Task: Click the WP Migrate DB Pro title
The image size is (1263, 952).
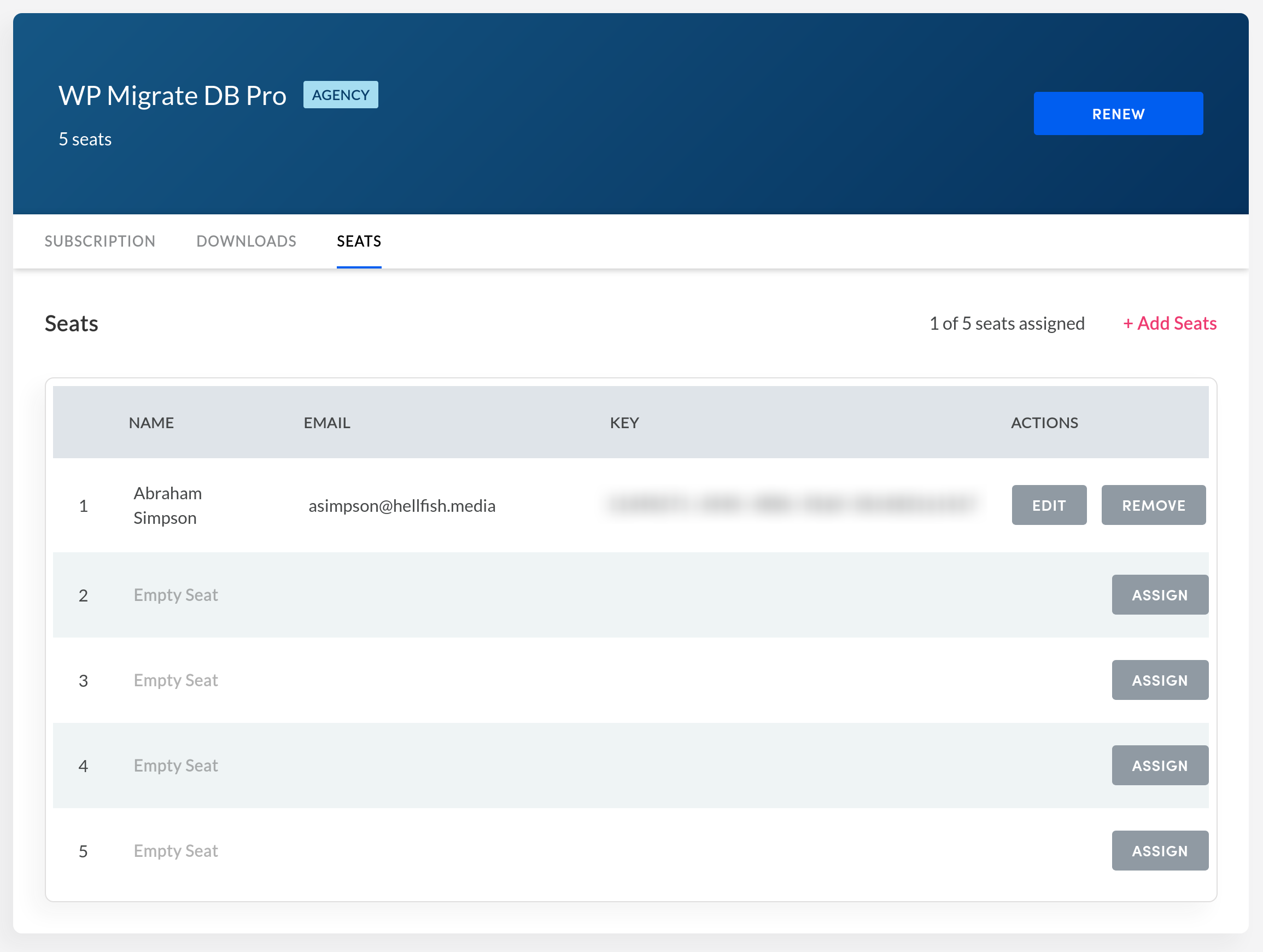Action: pos(172,95)
